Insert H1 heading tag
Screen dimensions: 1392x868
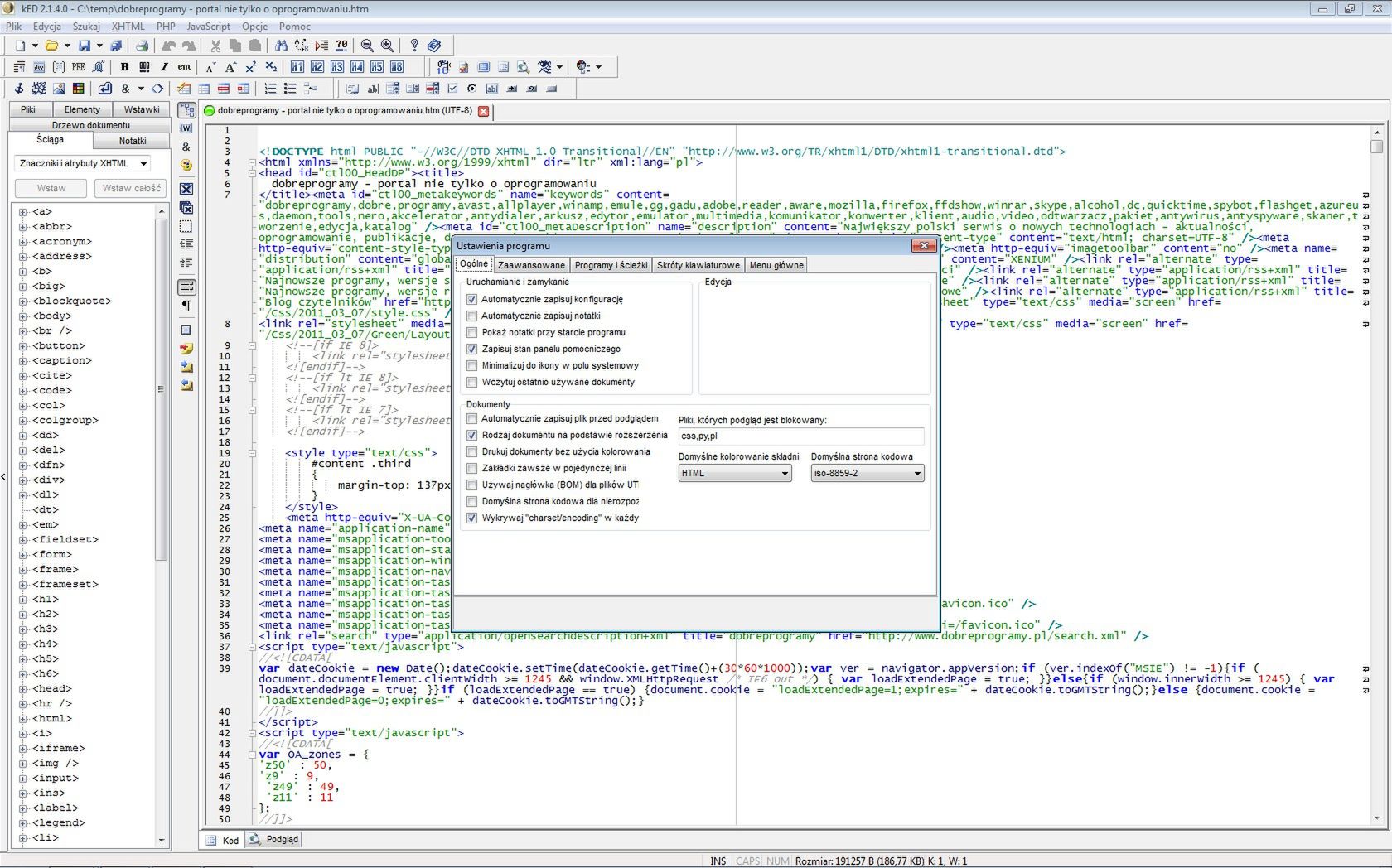(x=297, y=67)
